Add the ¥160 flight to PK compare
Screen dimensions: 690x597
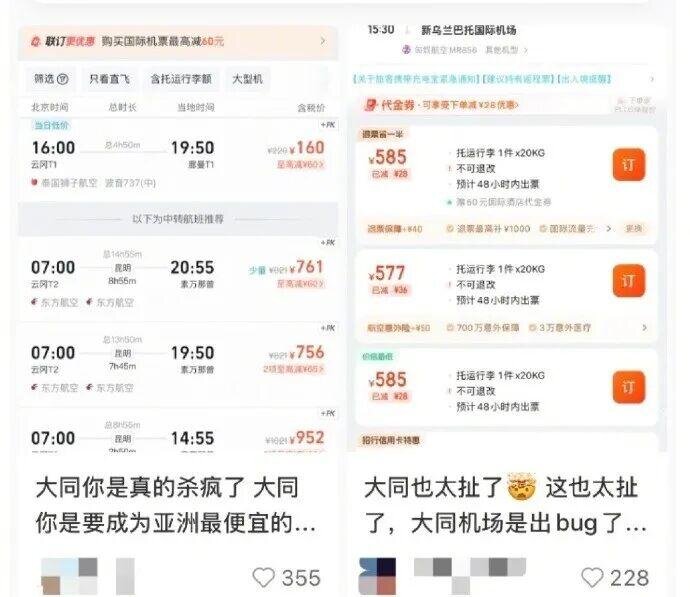point(328,125)
